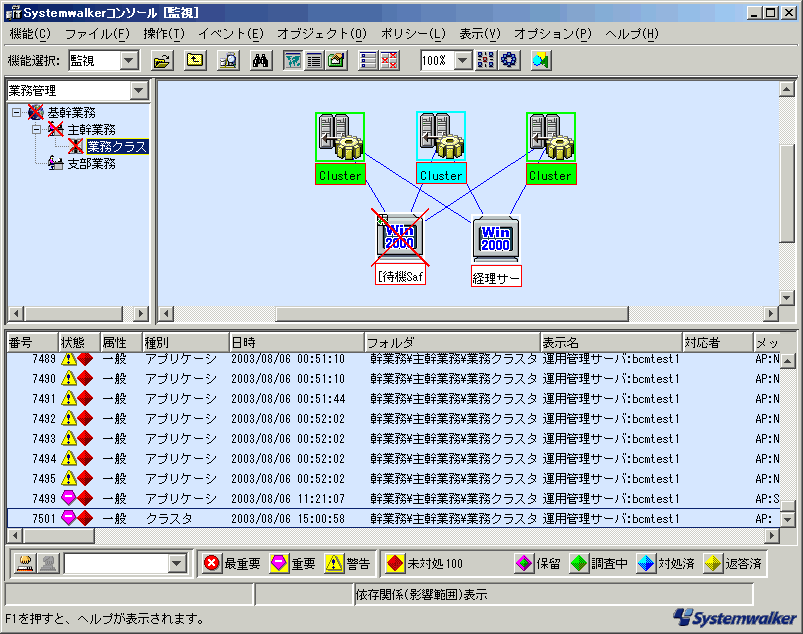
Task: Toggle the map view display button
Action: (x=293, y=61)
